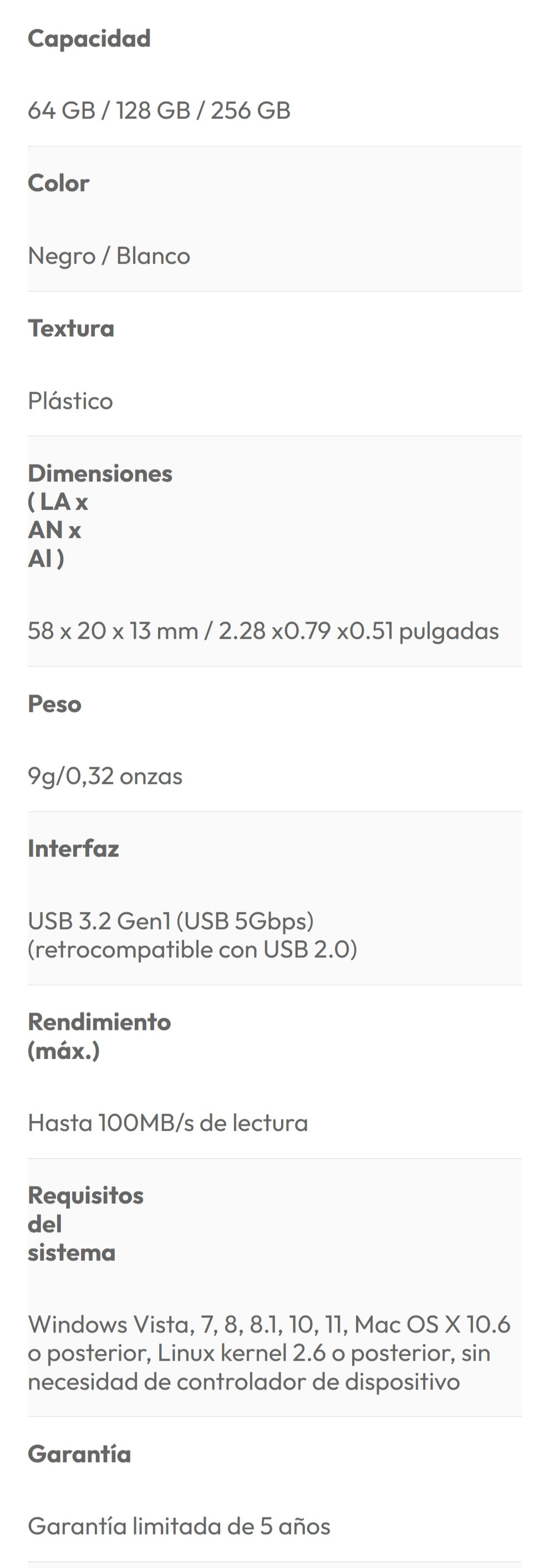Viewport: 549px width, 1568px height.
Task: Select the 64 GB / 128 GB / 256 GB value
Action: (159, 110)
